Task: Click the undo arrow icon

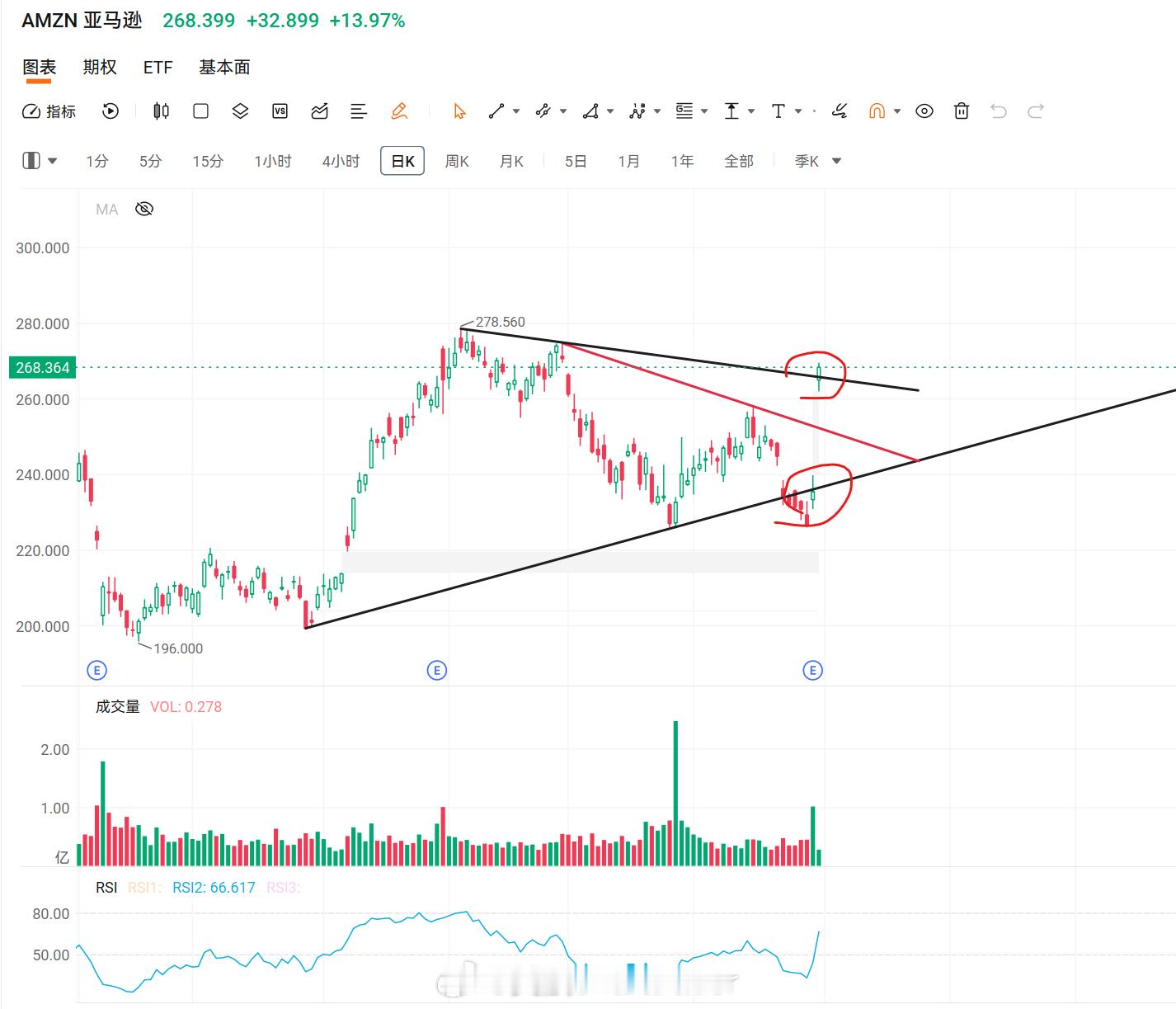Action: pyautogui.click(x=999, y=111)
